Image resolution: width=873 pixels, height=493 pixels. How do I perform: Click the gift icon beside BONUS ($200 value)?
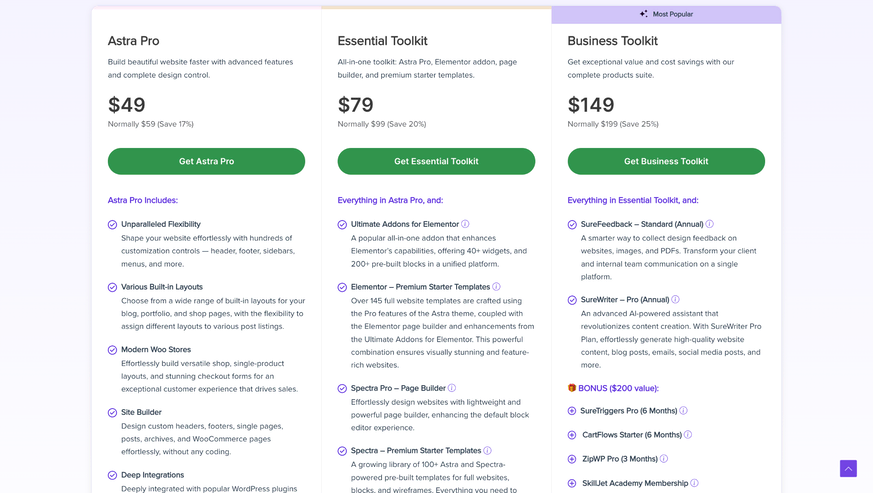pos(572,388)
